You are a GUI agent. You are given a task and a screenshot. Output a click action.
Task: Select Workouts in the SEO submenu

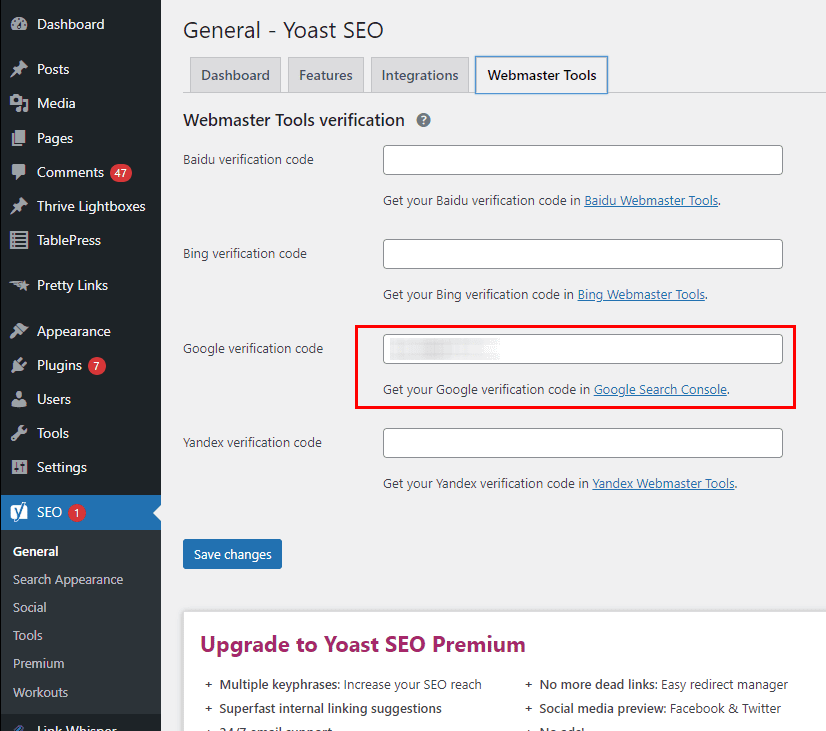(x=40, y=692)
